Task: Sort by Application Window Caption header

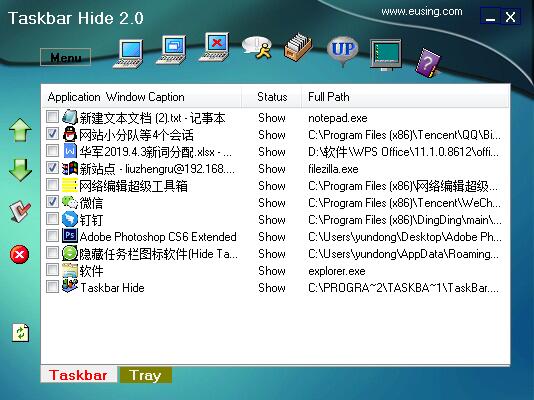Action: tap(142, 97)
